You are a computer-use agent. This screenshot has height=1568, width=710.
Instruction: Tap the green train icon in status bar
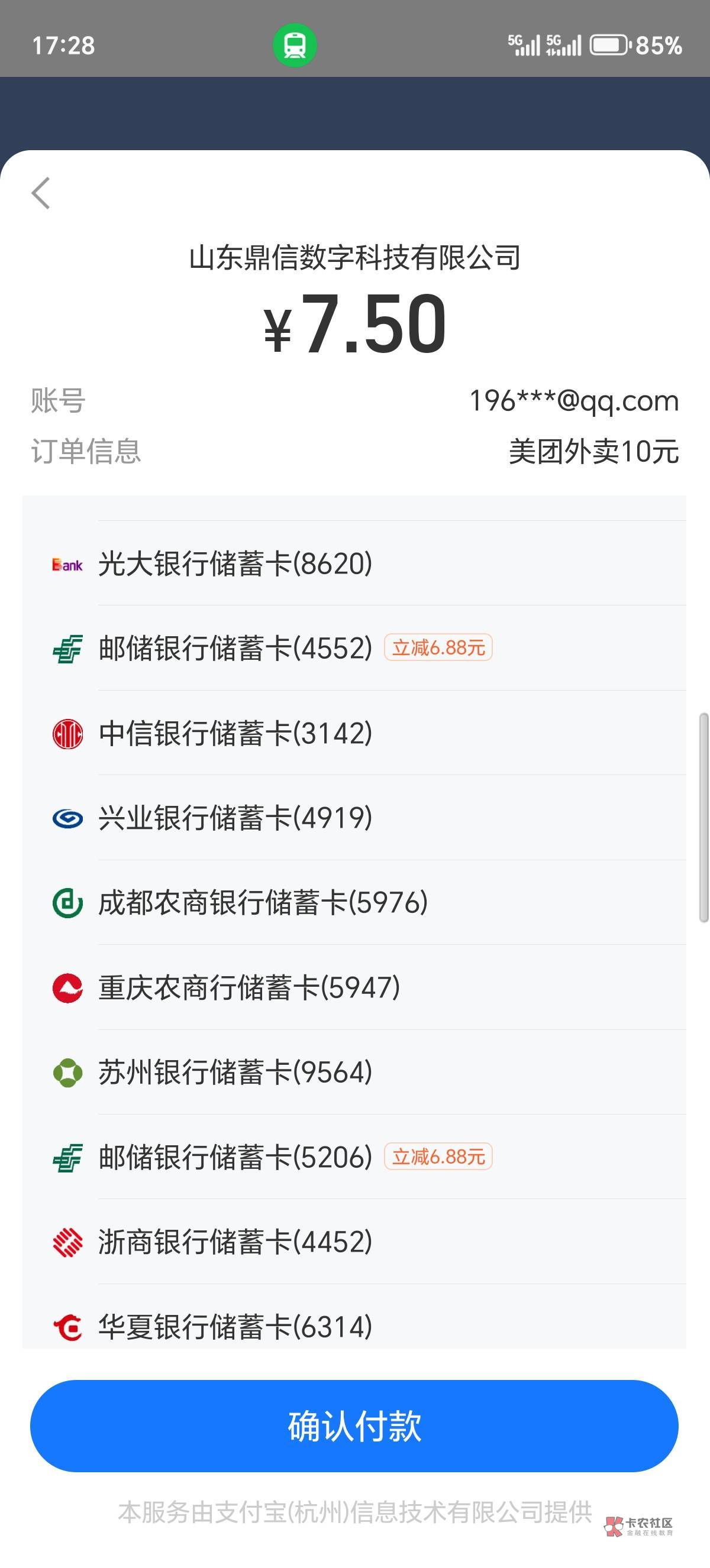click(295, 45)
